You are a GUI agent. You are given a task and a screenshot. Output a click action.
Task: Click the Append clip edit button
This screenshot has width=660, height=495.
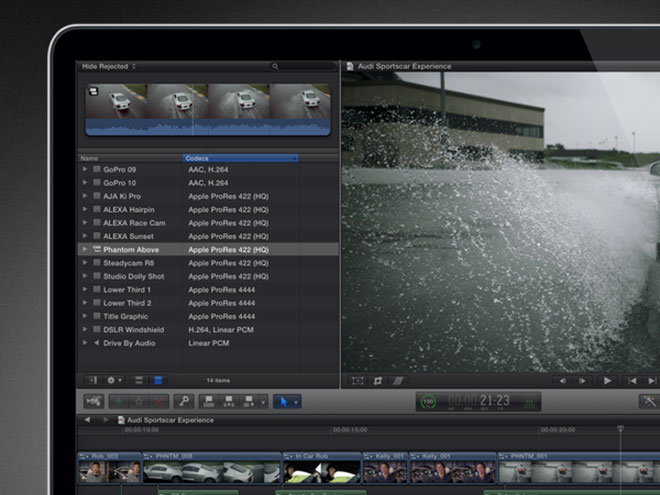pyautogui.click(x=248, y=402)
